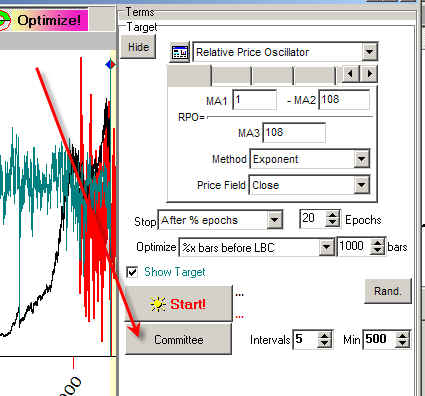Click the tab strip right scroll arrow
Image resolution: width=425 pixels, height=396 pixels.
coord(369,73)
